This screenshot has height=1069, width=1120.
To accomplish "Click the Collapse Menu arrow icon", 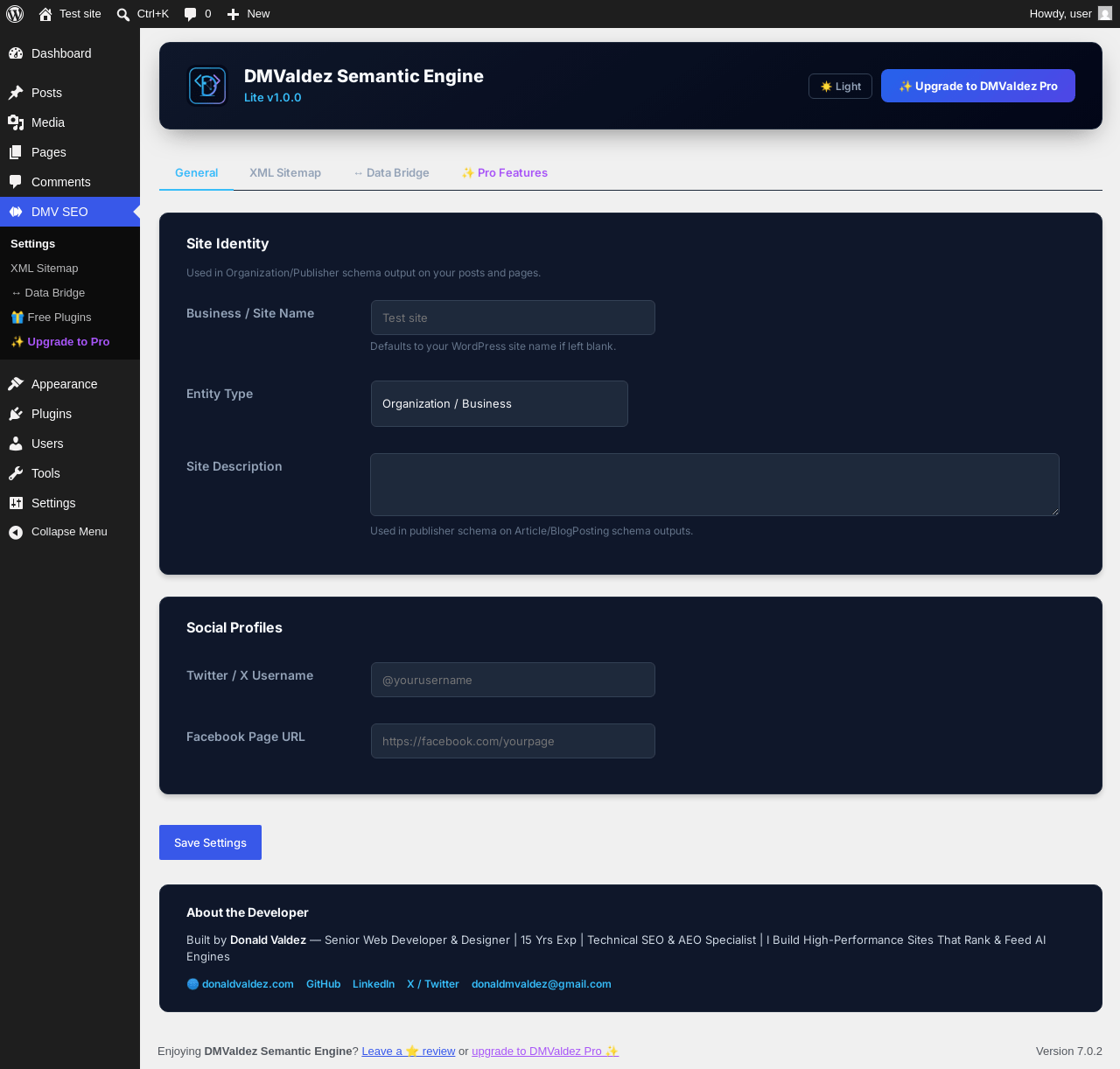I will (16, 532).
